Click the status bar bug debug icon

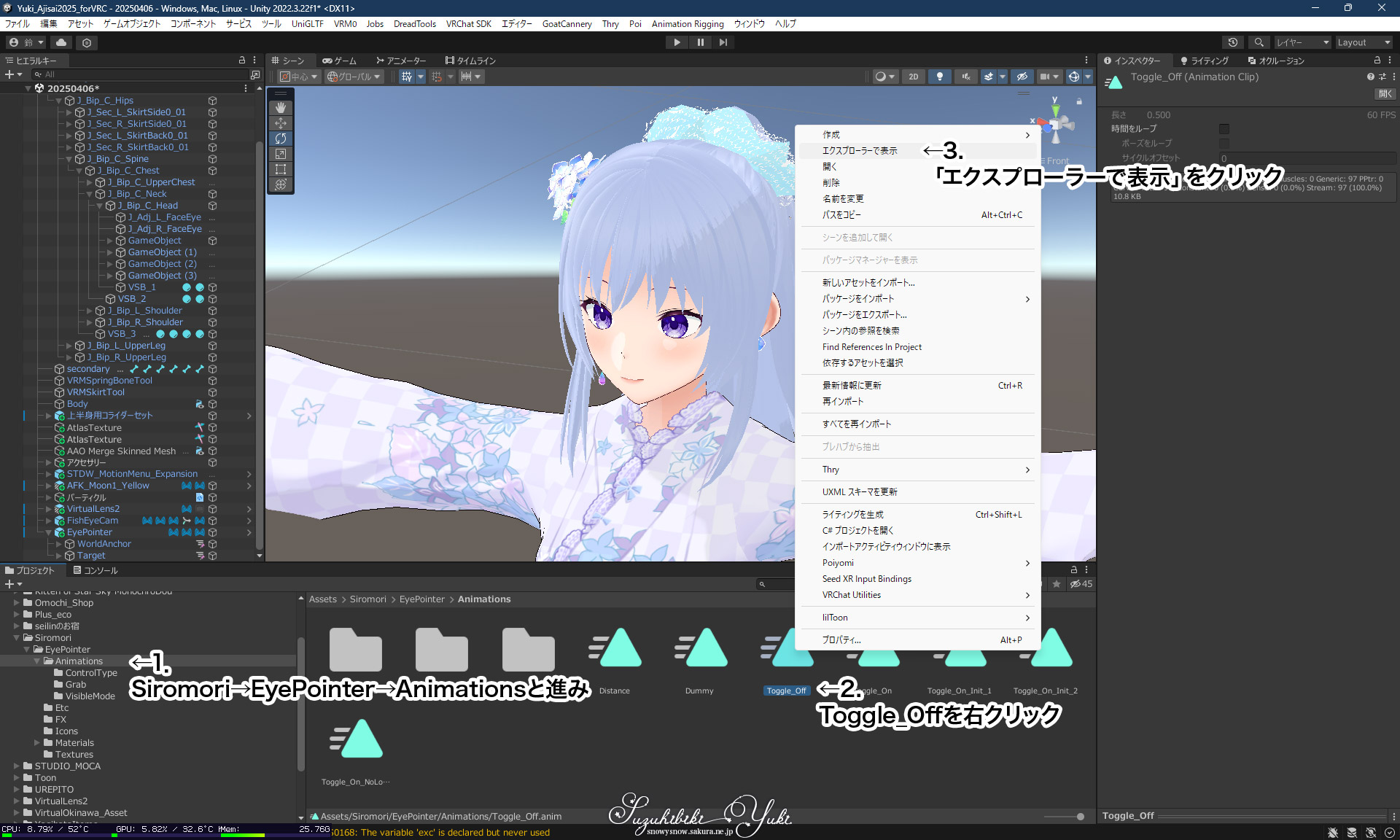(1333, 833)
